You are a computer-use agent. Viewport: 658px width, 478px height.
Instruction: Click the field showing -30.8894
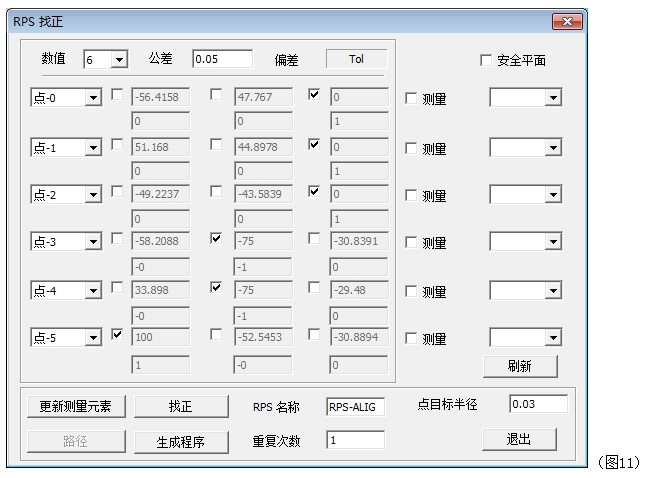coord(359,337)
